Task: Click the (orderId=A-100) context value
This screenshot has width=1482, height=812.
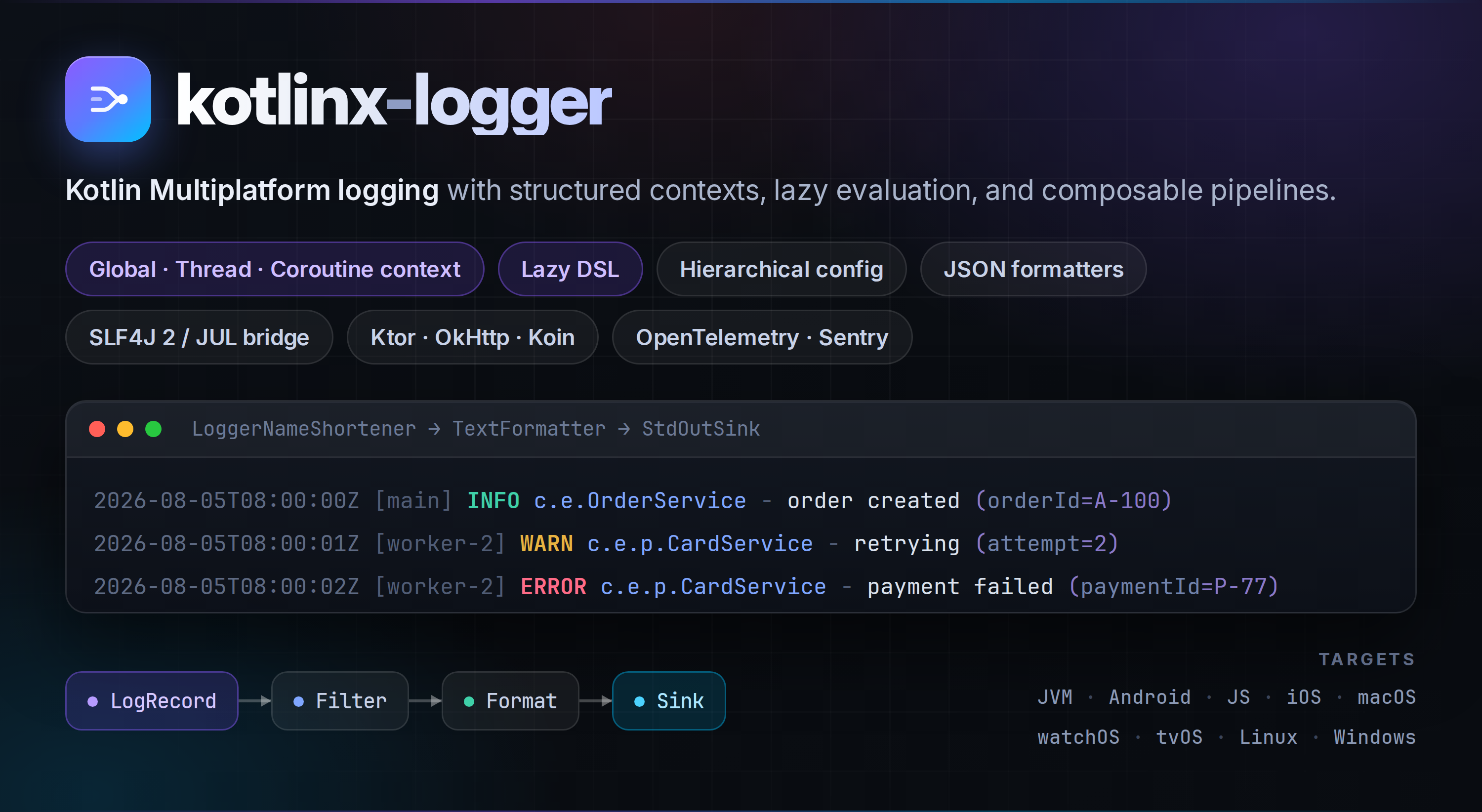Action: click(1073, 500)
